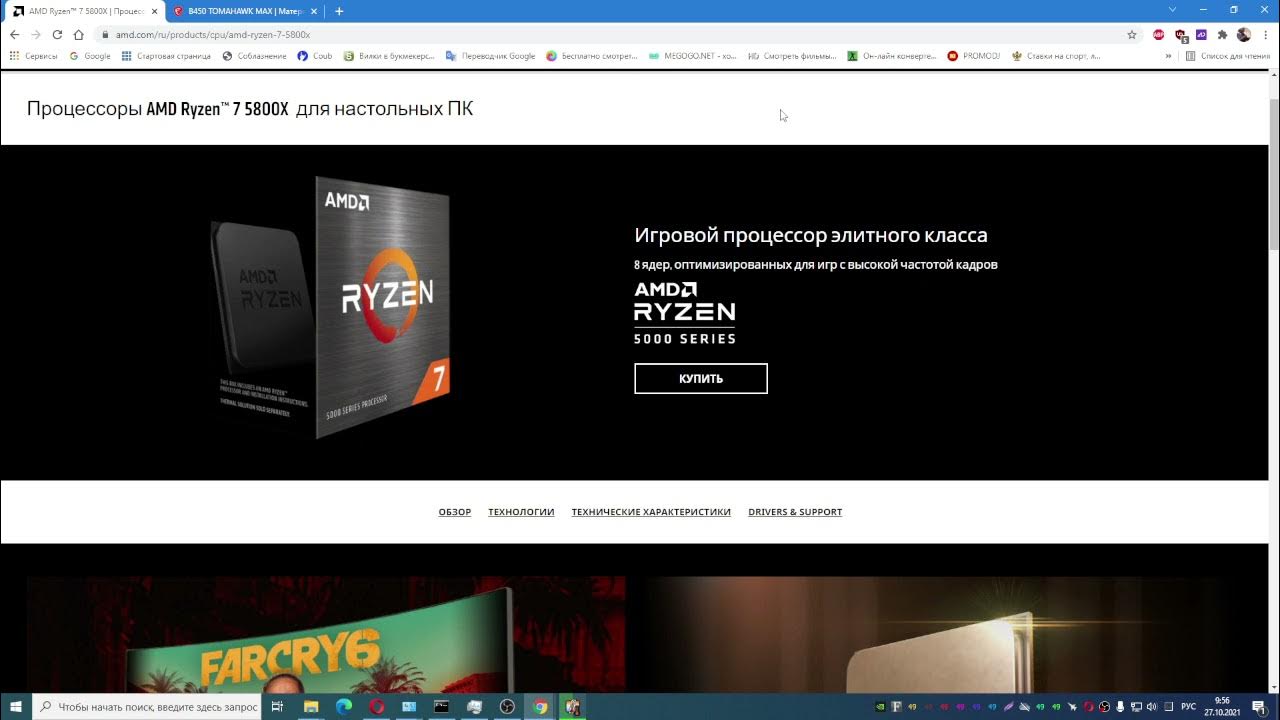Click the AMD Ryzen 5000 Series logo
Image resolution: width=1280 pixels, height=720 pixels.
[685, 313]
